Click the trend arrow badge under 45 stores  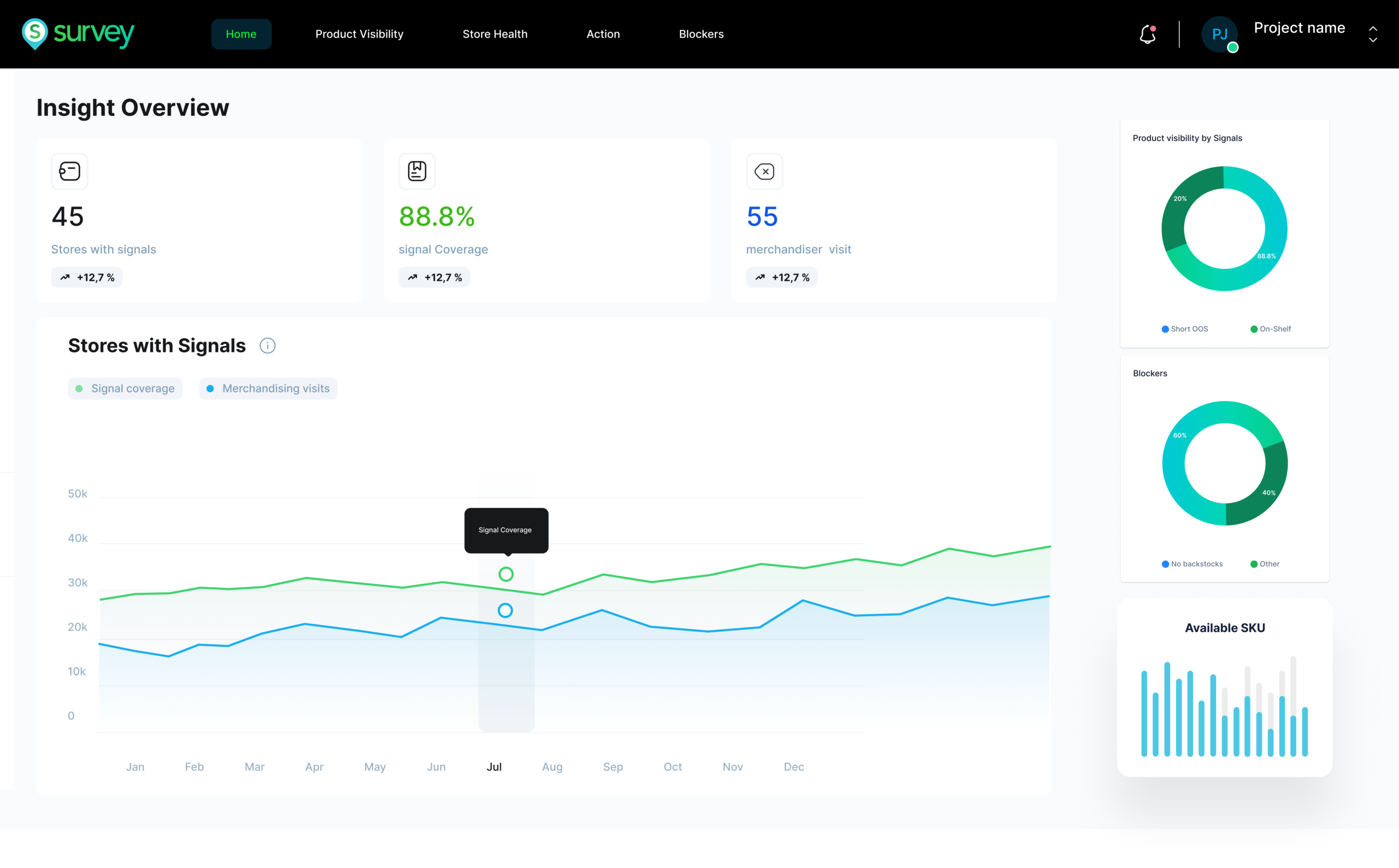[x=86, y=277]
